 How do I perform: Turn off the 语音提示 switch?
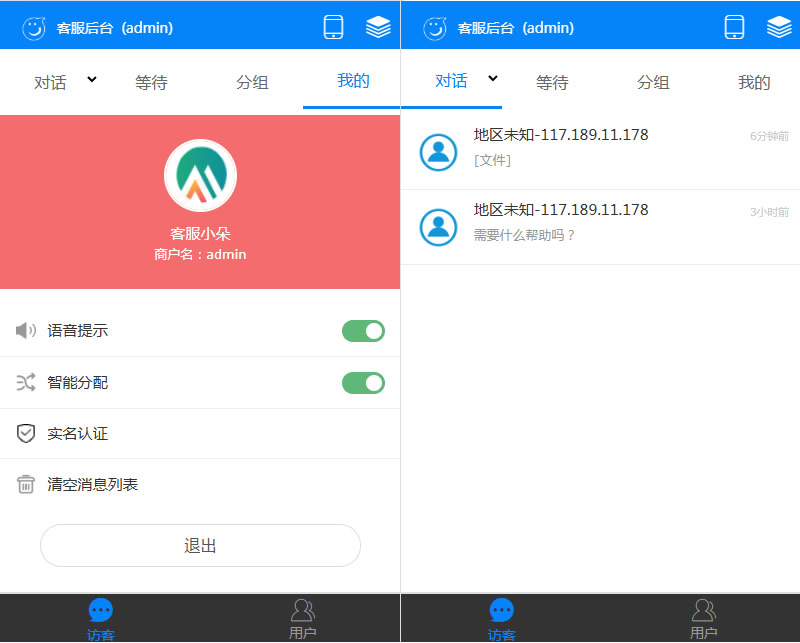pyautogui.click(x=363, y=331)
